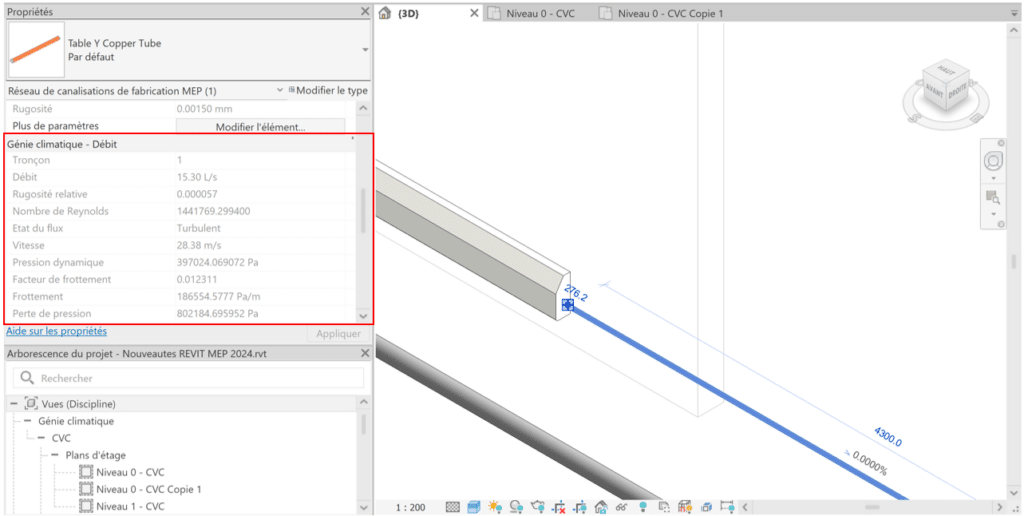Switch to the Niveau 0 - CVC tab
This screenshot has width=1024, height=516.
point(541,13)
